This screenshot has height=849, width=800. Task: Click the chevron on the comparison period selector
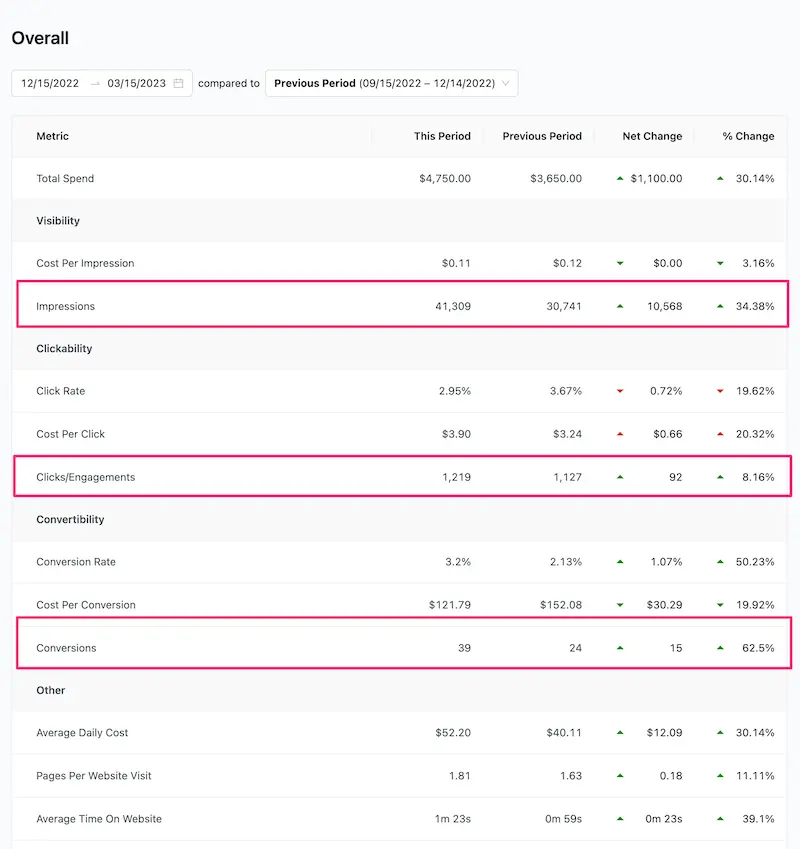[x=505, y=84]
